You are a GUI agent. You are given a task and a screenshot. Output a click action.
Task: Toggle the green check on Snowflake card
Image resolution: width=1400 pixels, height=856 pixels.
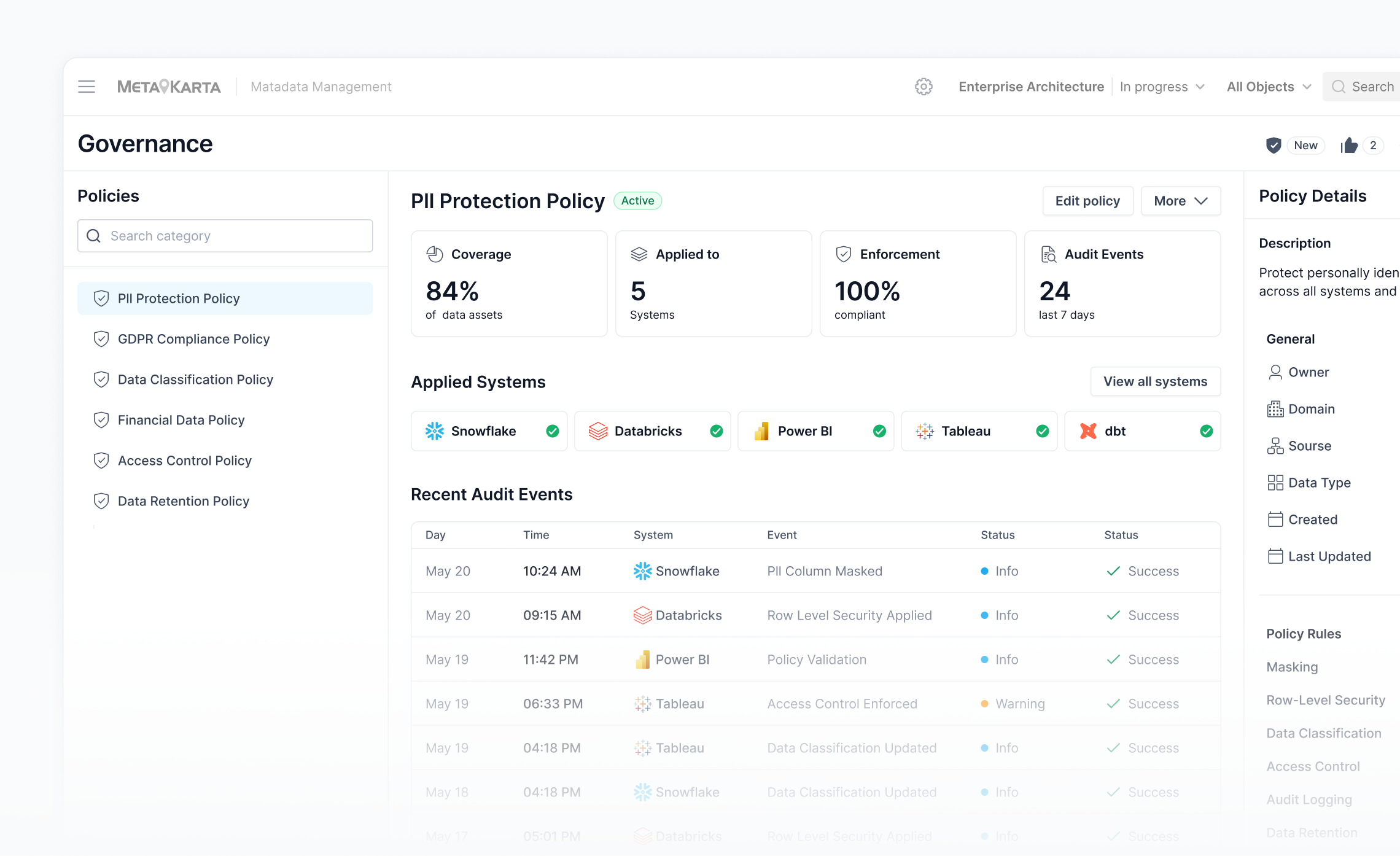coord(553,431)
